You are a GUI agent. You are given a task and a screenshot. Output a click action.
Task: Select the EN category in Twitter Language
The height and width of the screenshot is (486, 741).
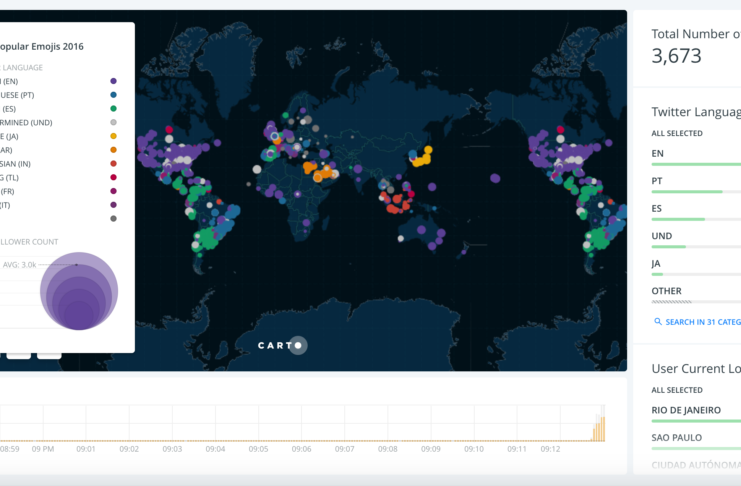pyautogui.click(x=657, y=154)
